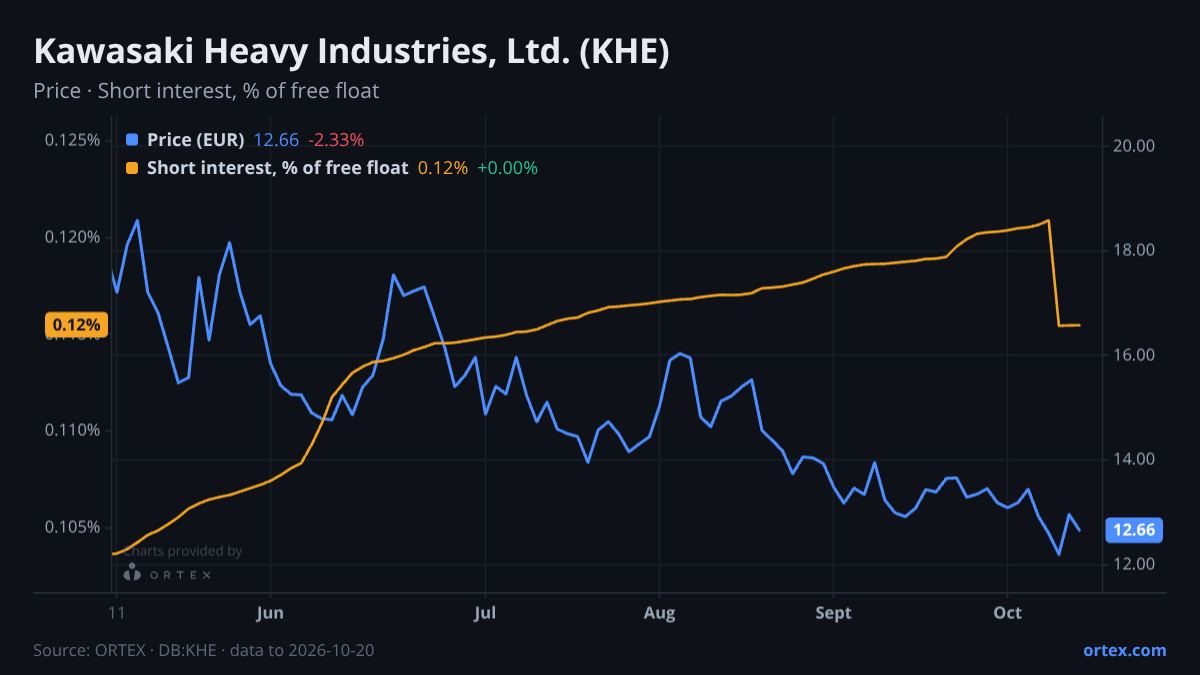Image resolution: width=1200 pixels, height=675 pixels.
Task: Click the Price value 12.66 in the legend
Action: point(276,140)
